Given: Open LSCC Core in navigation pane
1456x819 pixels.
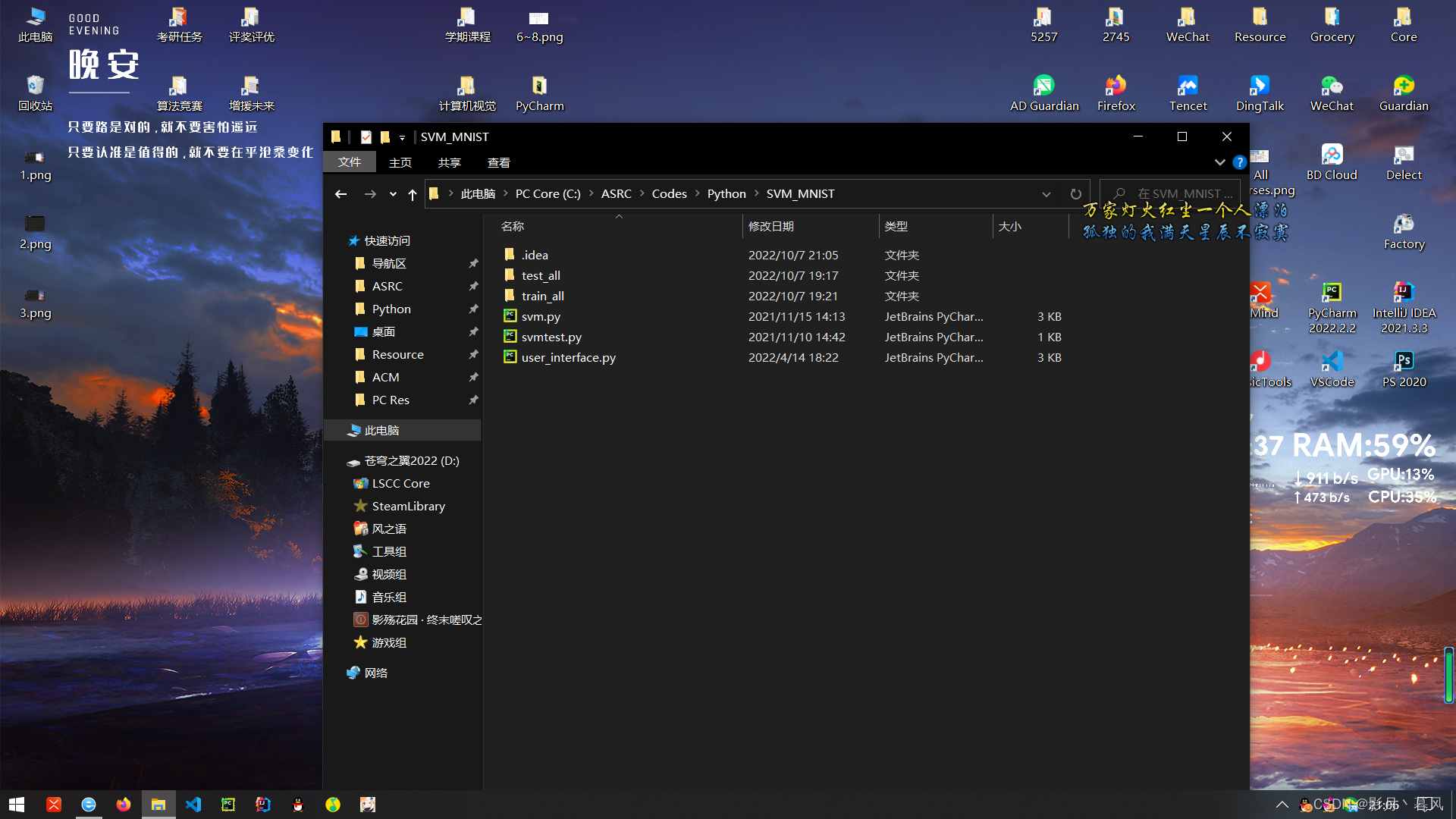Looking at the screenshot, I should pos(400,483).
